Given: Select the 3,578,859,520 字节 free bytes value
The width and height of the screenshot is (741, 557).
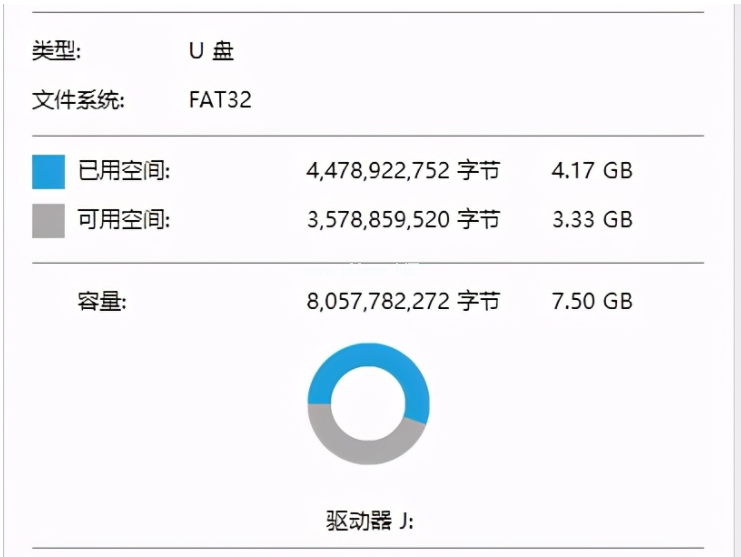Looking at the screenshot, I should click(x=403, y=220).
